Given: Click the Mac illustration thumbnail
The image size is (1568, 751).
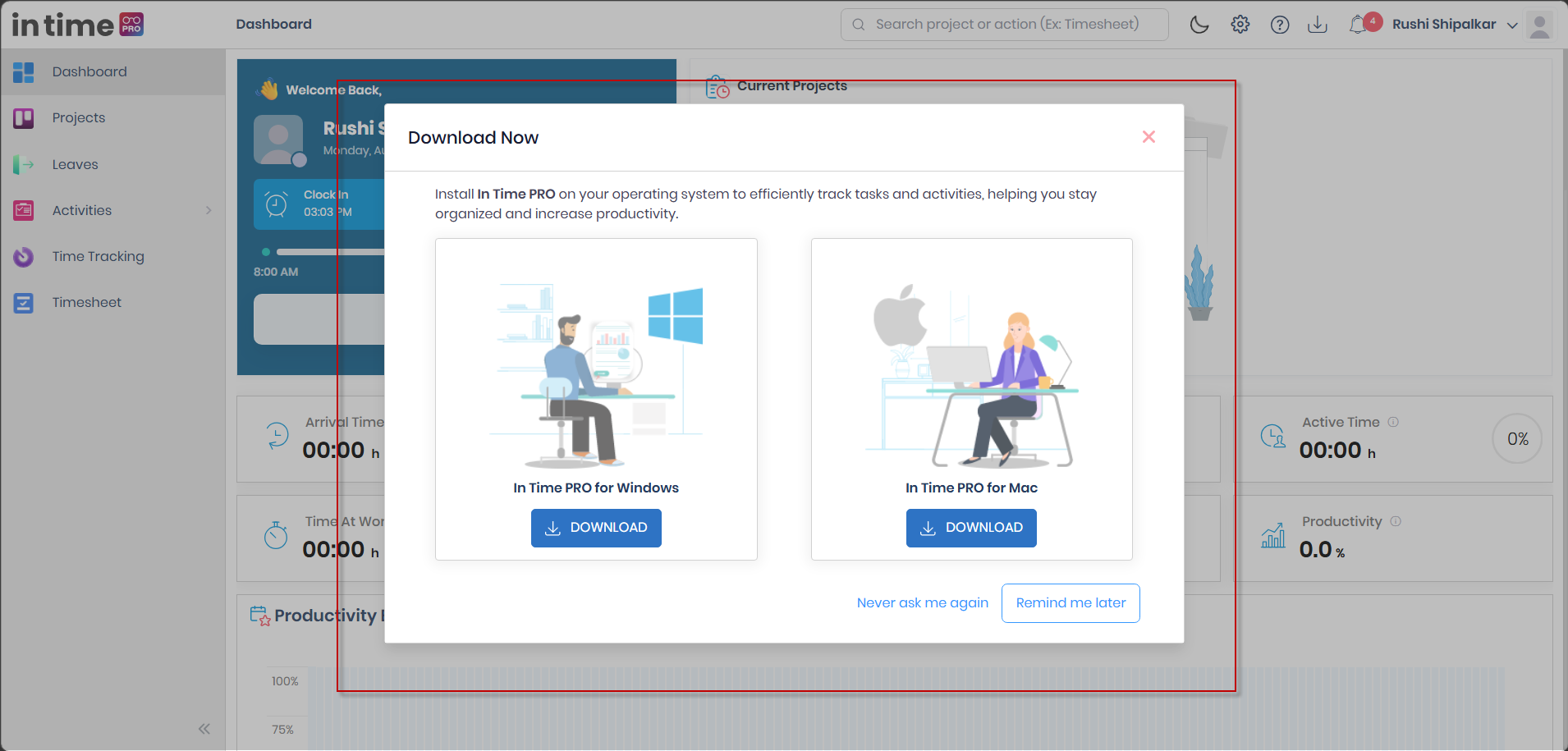Looking at the screenshot, I should (x=972, y=375).
